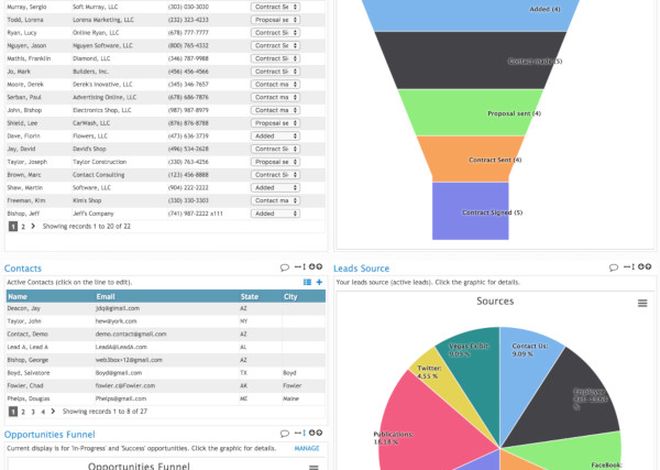Image resolution: width=660 pixels, height=470 pixels.
Task: Go to next page of contacts records
Action: [x=53, y=412]
